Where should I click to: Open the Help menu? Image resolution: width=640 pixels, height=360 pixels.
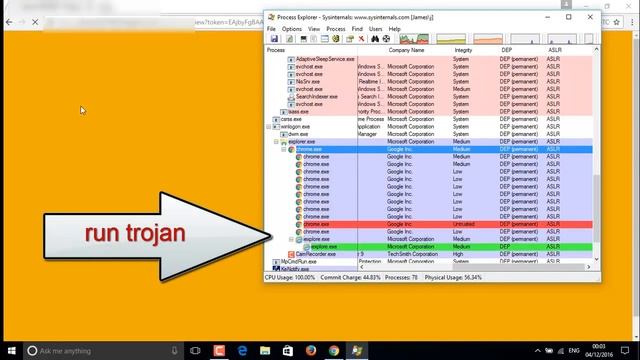[x=394, y=29]
